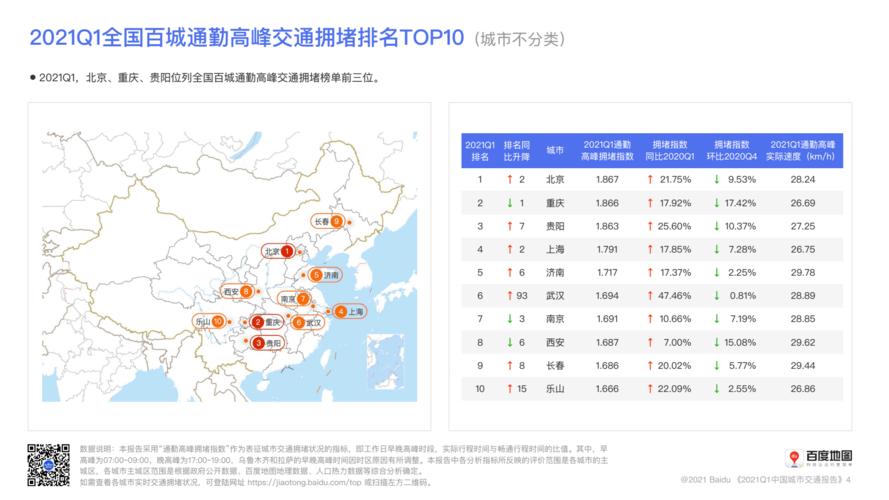Click the green down arrow beside 9.53%
The image size is (889, 500).
point(717,179)
